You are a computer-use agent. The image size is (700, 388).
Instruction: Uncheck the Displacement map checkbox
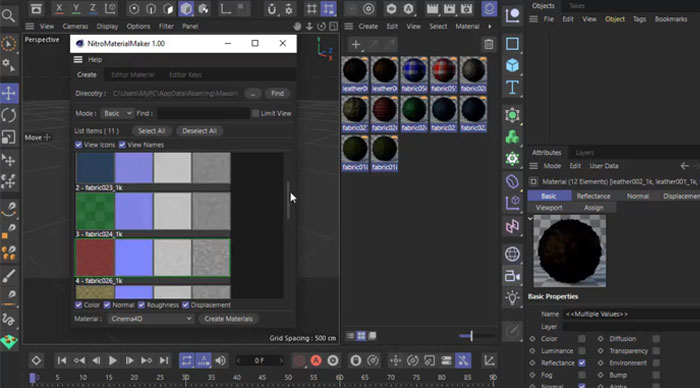(x=186, y=305)
